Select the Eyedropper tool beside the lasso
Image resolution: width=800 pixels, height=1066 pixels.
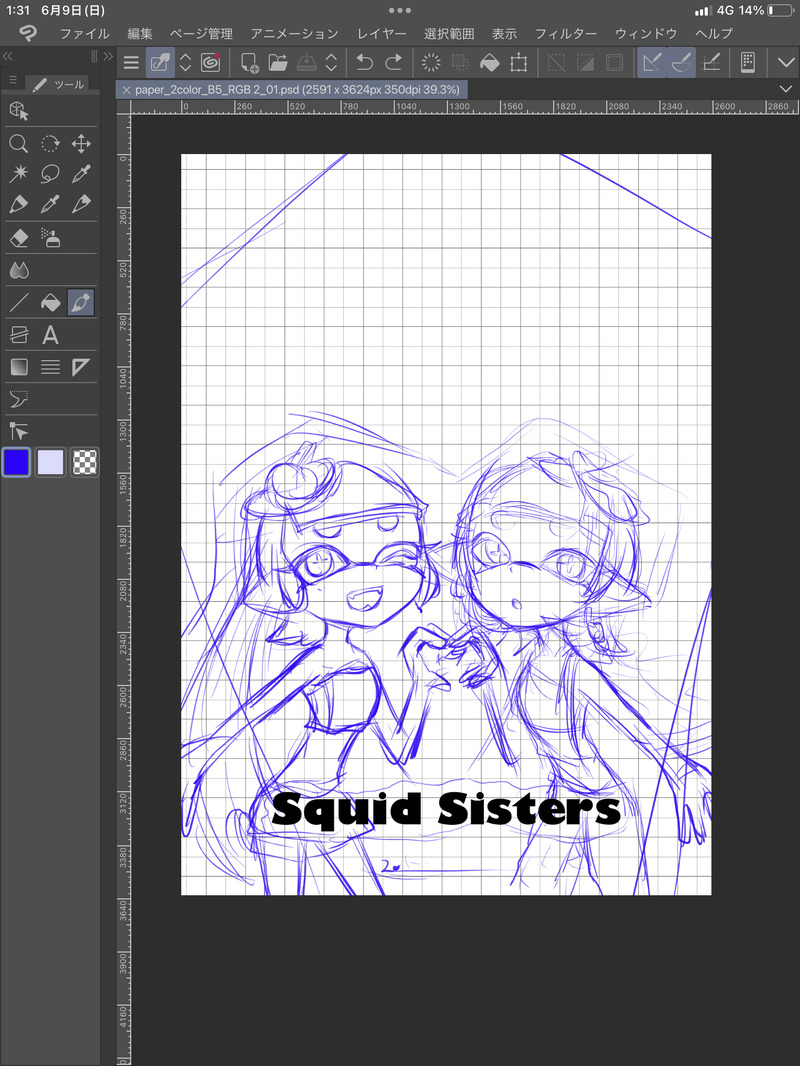(x=81, y=173)
